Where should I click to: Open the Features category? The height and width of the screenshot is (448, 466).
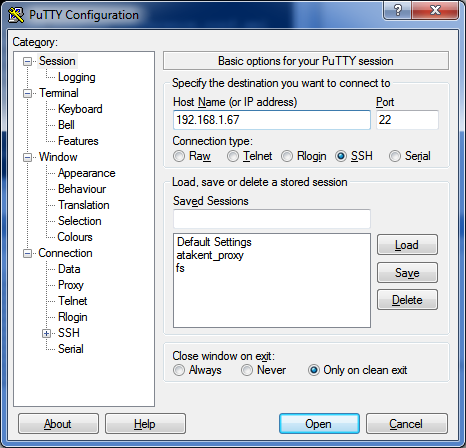[78, 141]
